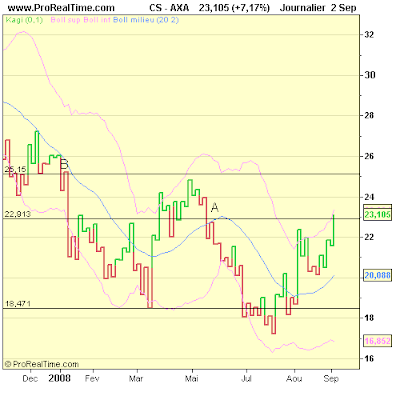
Task: Click the 18 price axis label
Action: pyautogui.click(x=369, y=318)
